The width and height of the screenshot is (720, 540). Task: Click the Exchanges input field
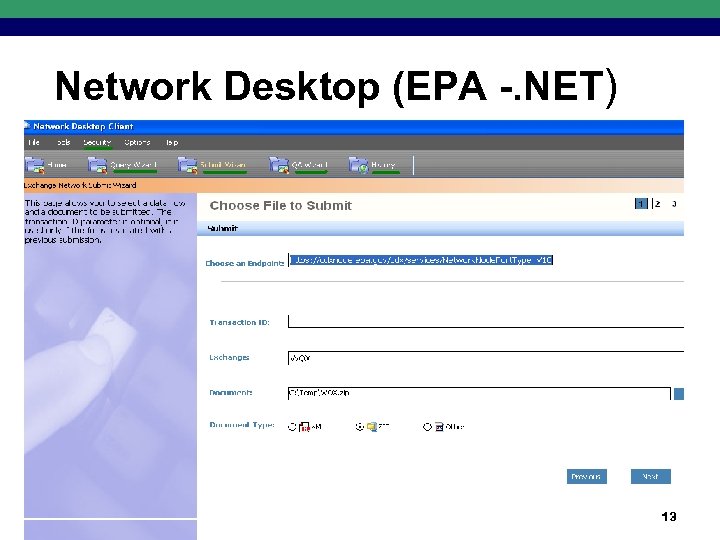tap(486, 358)
